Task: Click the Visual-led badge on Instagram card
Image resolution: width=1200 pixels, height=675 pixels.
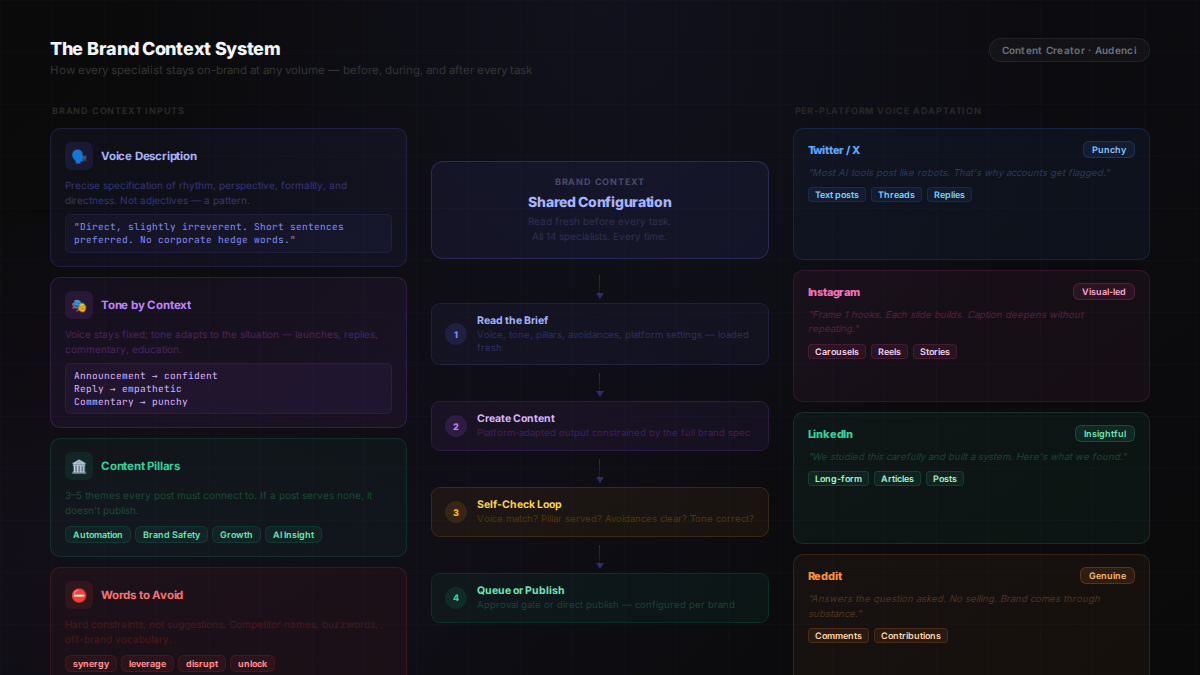Action: pos(1104,292)
